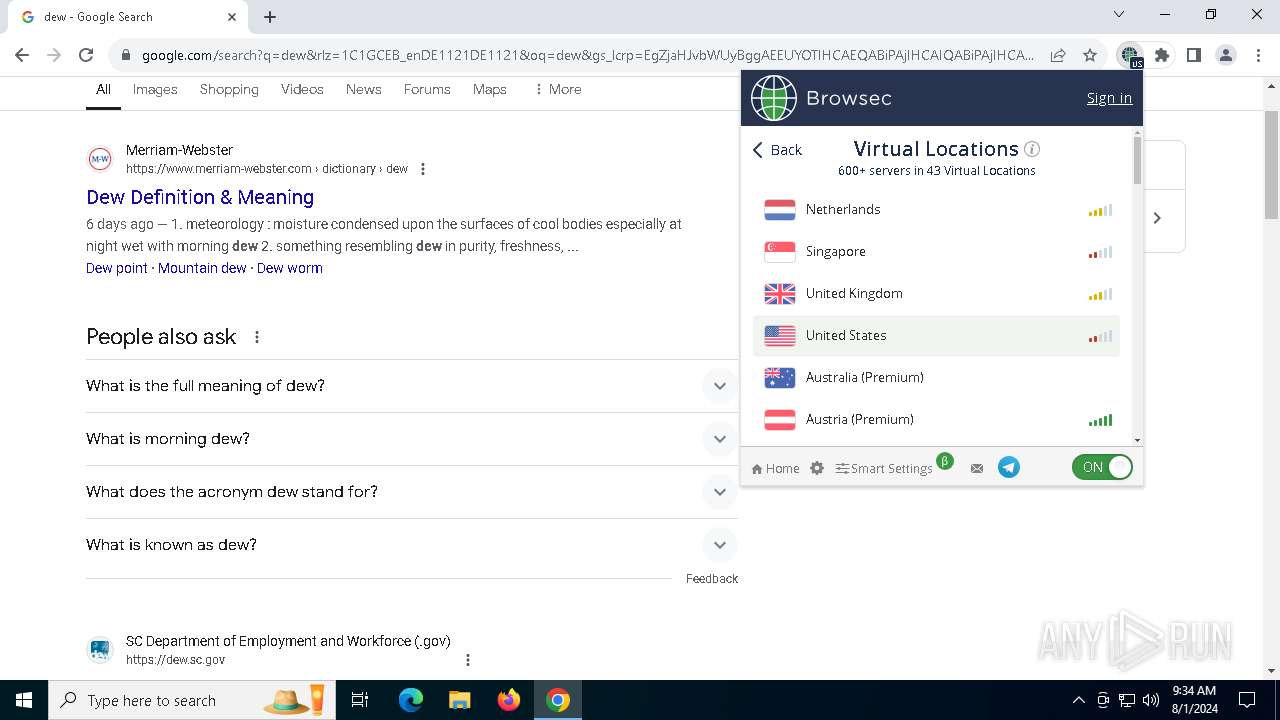Image resolution: width=1280 pixels, height=720 pixels.
Task: Select the United Kingdom flag
Action: pos(780,294)
